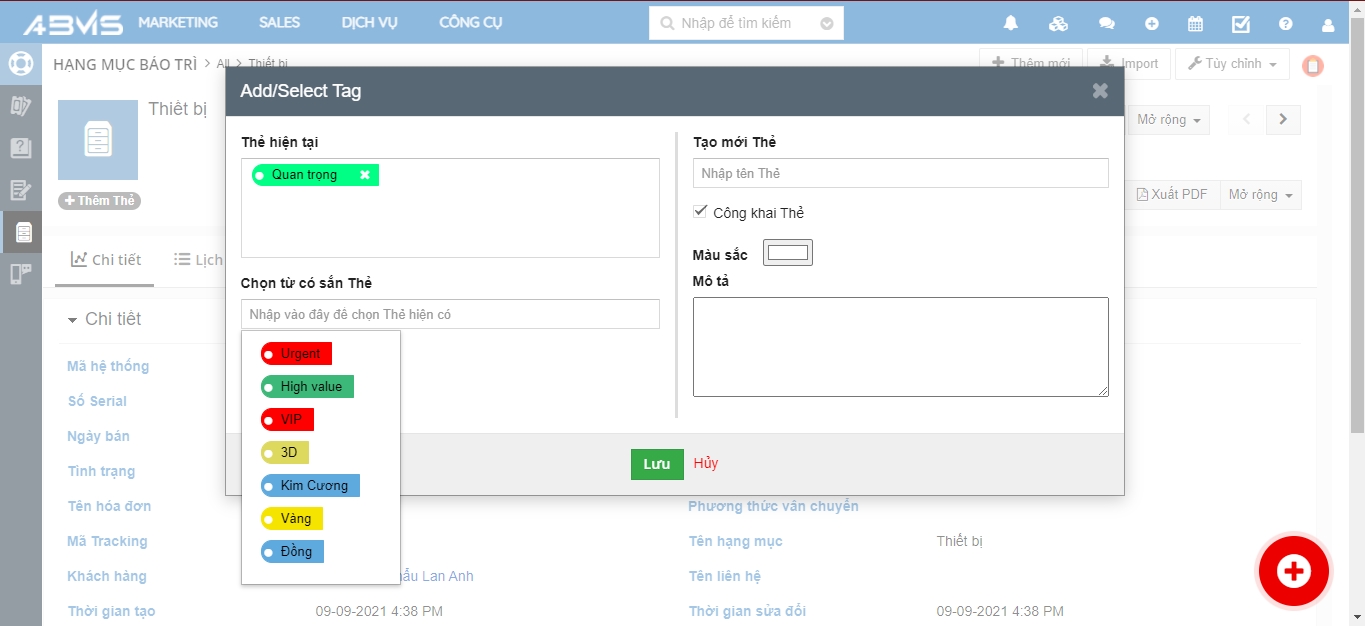Expand the Tùy chỉnh dropdown
This screenshot has width=1365, height=626.
pyautogui.click(x=1231, y=64)
